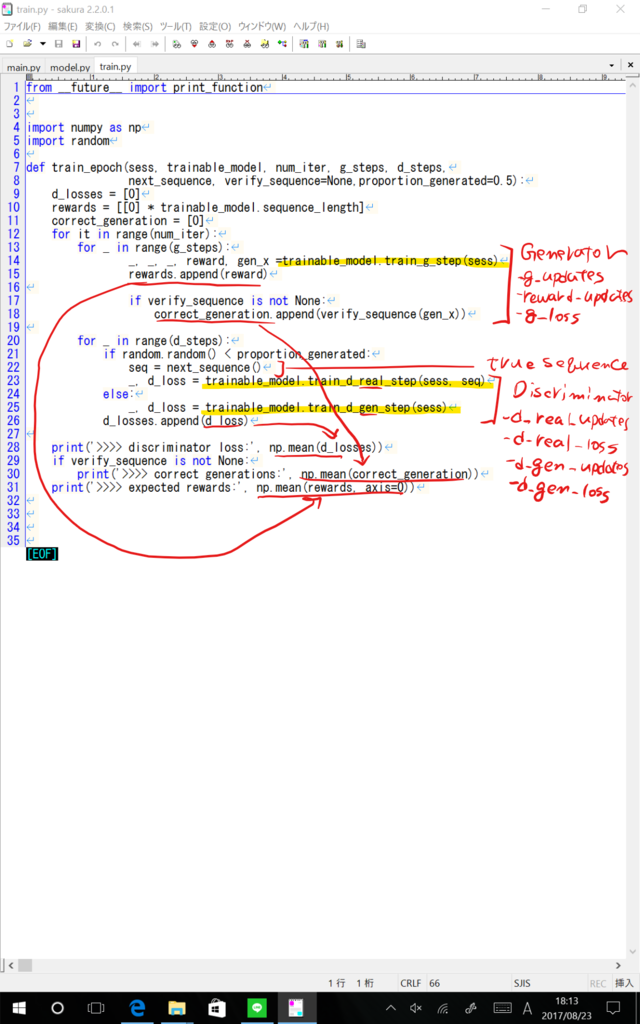Click CRLF line ending indicator

click(x=411, y=983)
